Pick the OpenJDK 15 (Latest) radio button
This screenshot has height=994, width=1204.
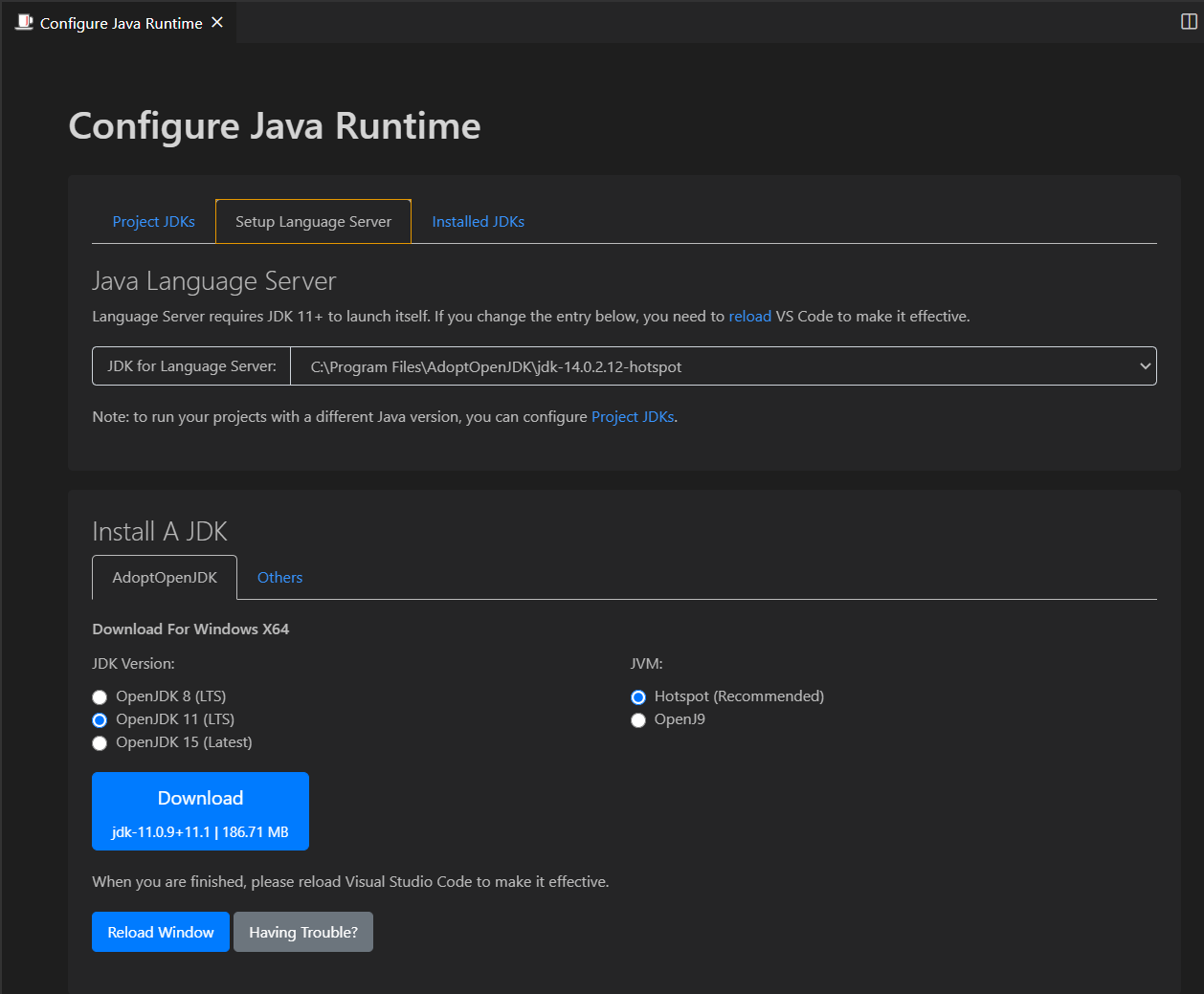tap(100, 742)
